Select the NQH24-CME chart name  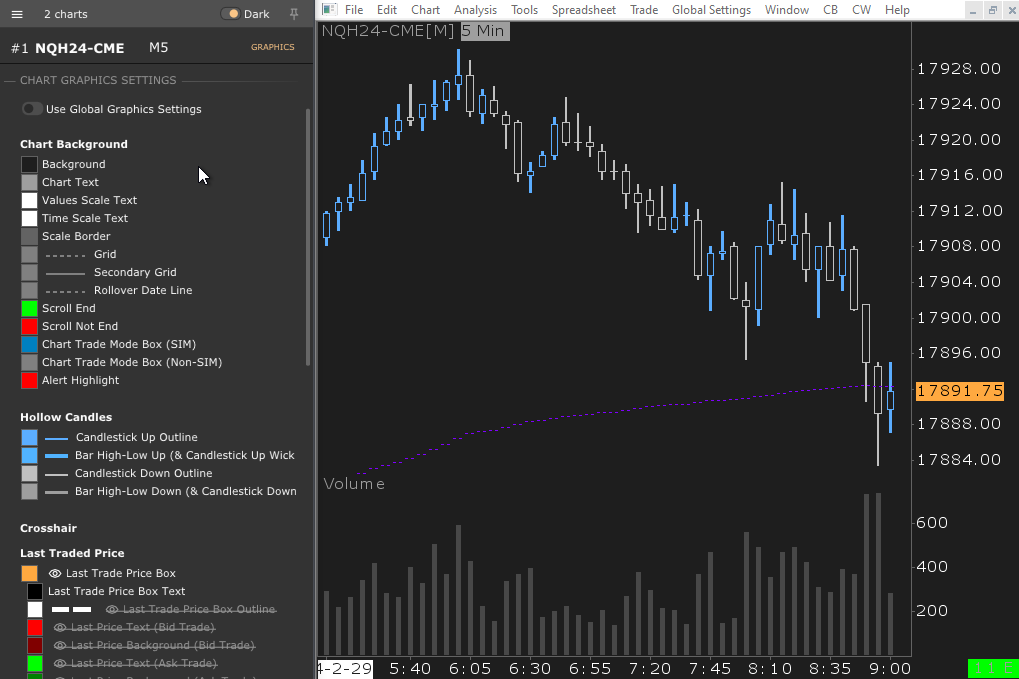tap(79, 48)
